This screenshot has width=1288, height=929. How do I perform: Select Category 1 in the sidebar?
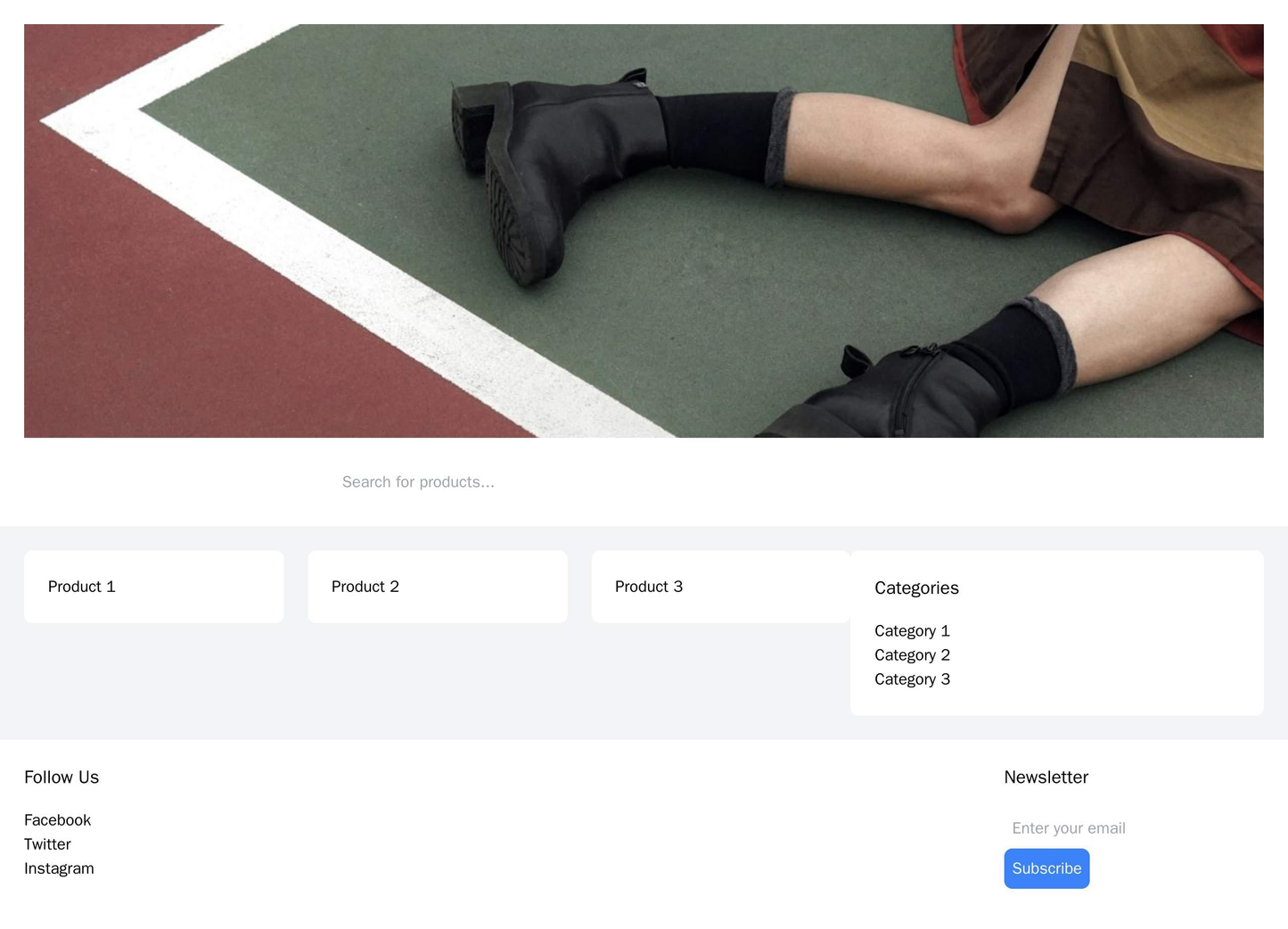point(911,631)
